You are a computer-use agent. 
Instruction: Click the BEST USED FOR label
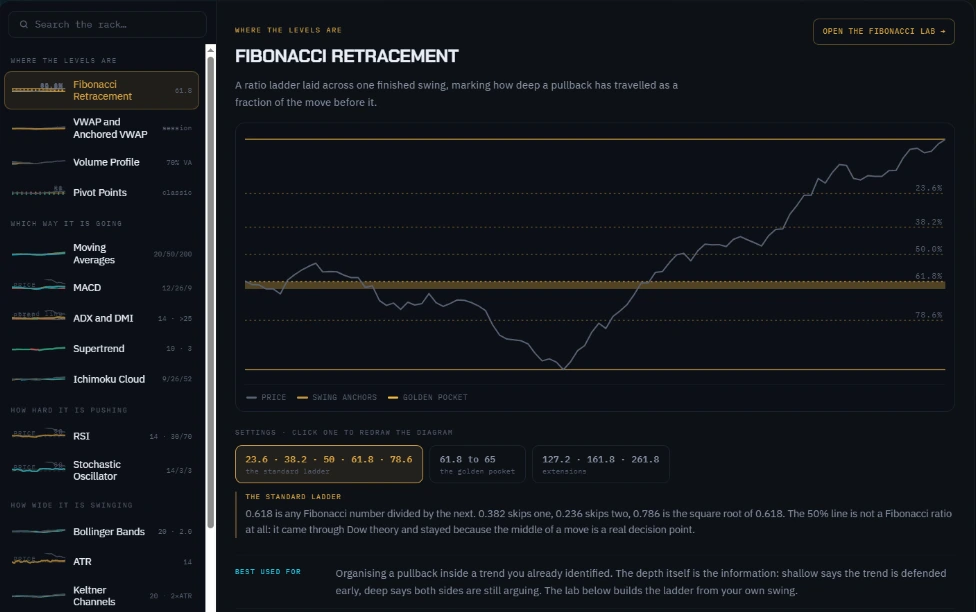pos(268,572)
